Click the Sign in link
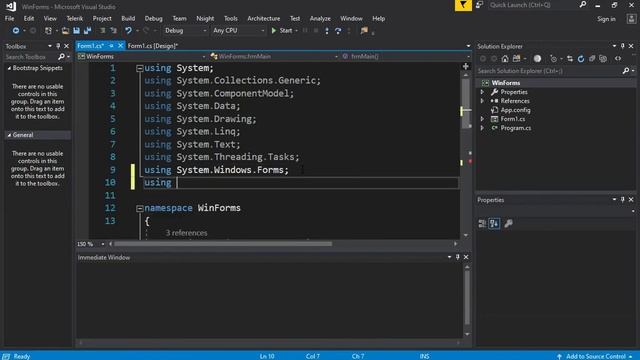Viewport: 640px width, 360px height. click(x=606, y=19)
